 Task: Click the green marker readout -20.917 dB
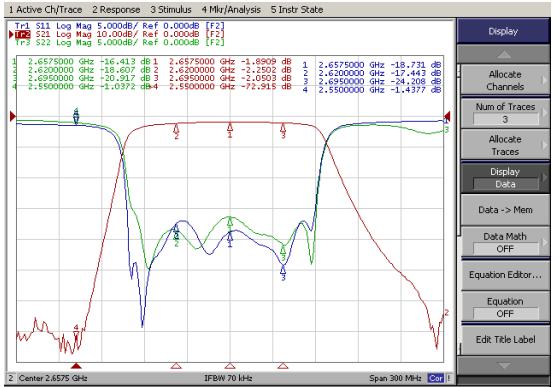point(125,78)
